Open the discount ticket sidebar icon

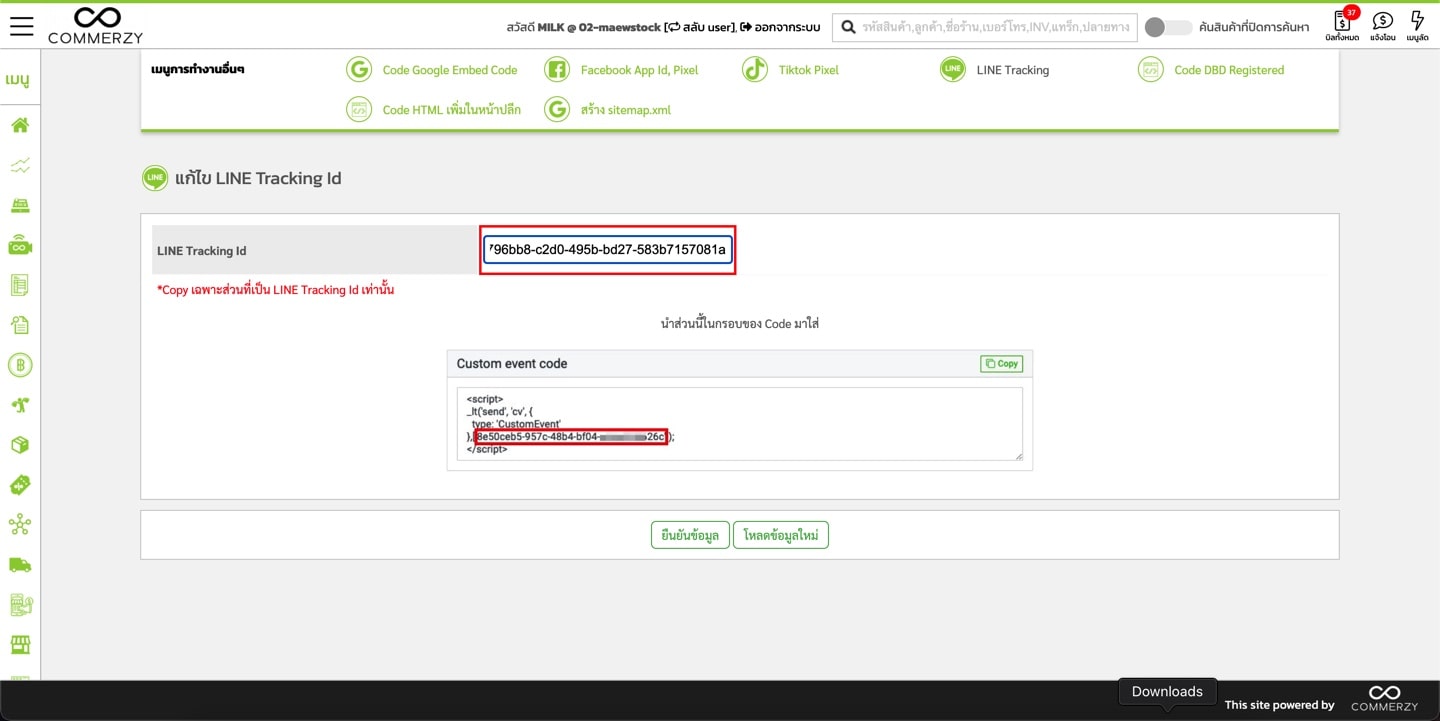pos(20,485)
